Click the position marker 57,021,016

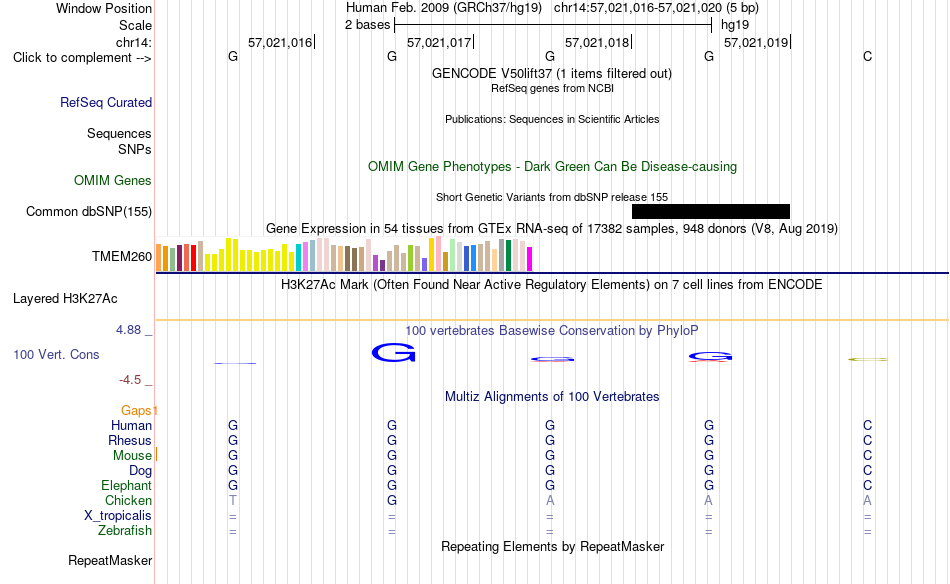(280, 42)
